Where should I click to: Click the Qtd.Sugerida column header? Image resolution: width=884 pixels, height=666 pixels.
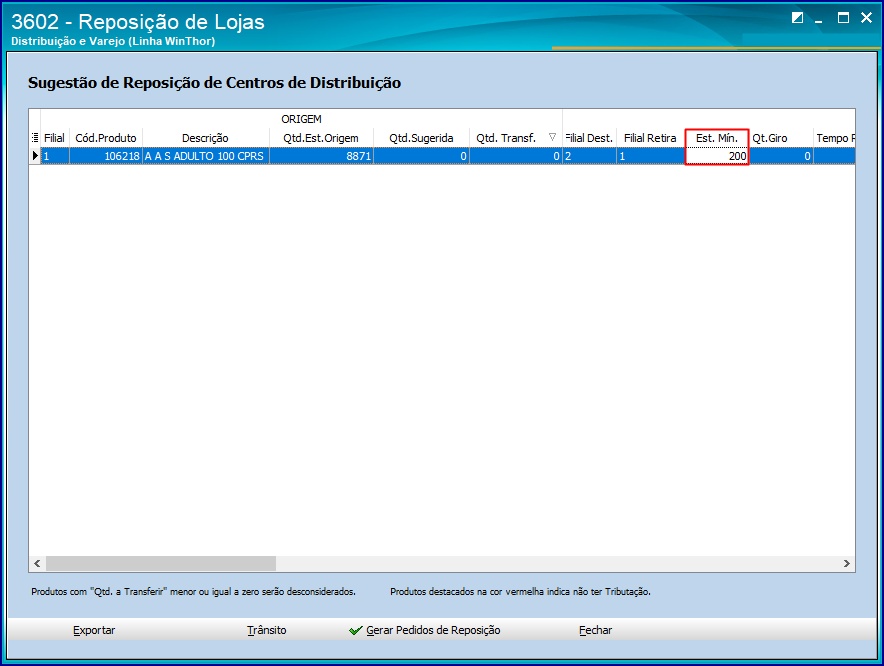point(421,138)
